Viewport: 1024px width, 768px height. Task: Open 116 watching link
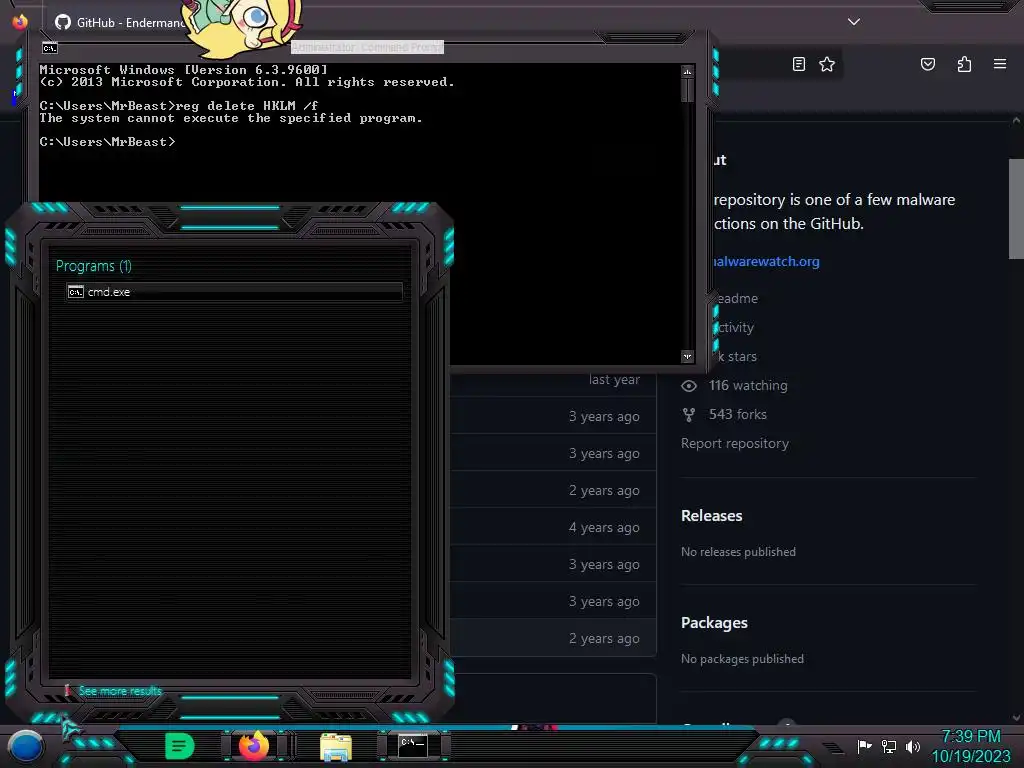pyautogui.click(x=748, y=385)
